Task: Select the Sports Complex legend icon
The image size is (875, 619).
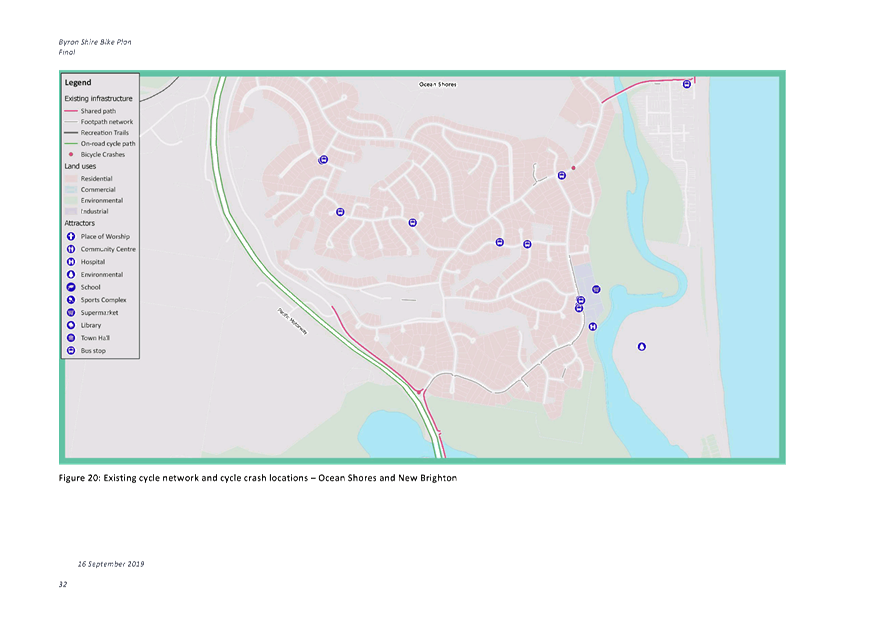Action: 71,300
